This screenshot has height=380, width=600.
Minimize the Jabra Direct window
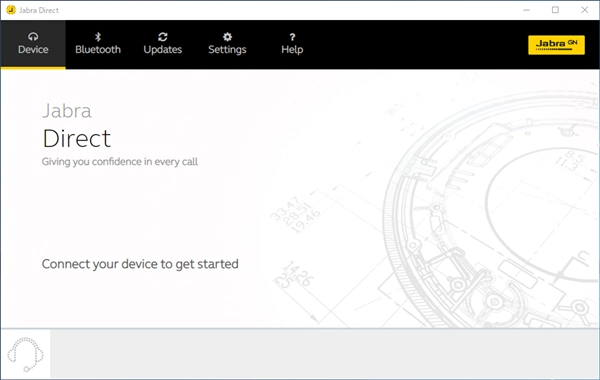[x=527, y=10]
